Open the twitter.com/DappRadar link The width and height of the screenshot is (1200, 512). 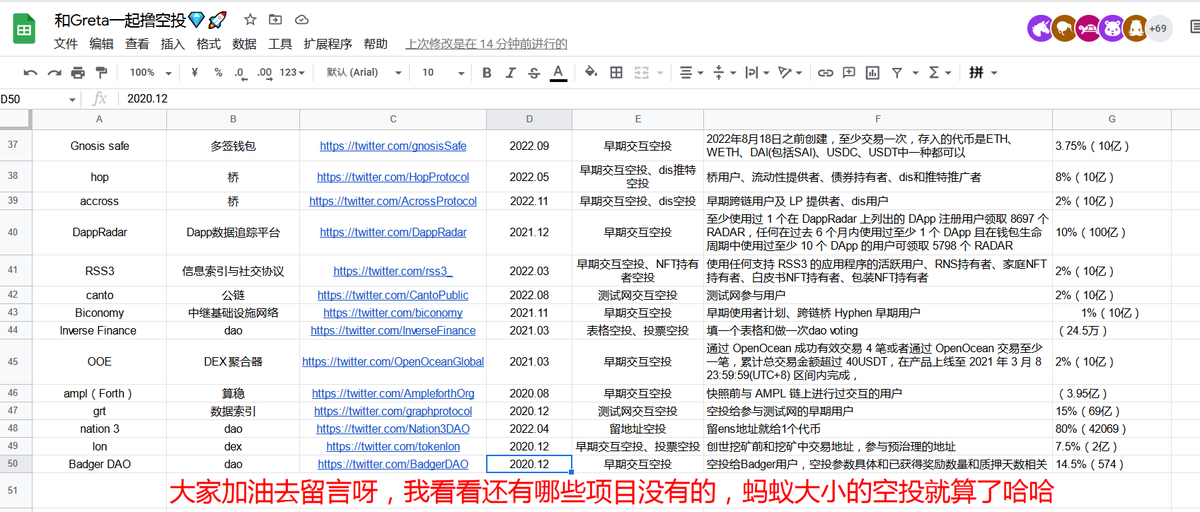click(393, 232)
